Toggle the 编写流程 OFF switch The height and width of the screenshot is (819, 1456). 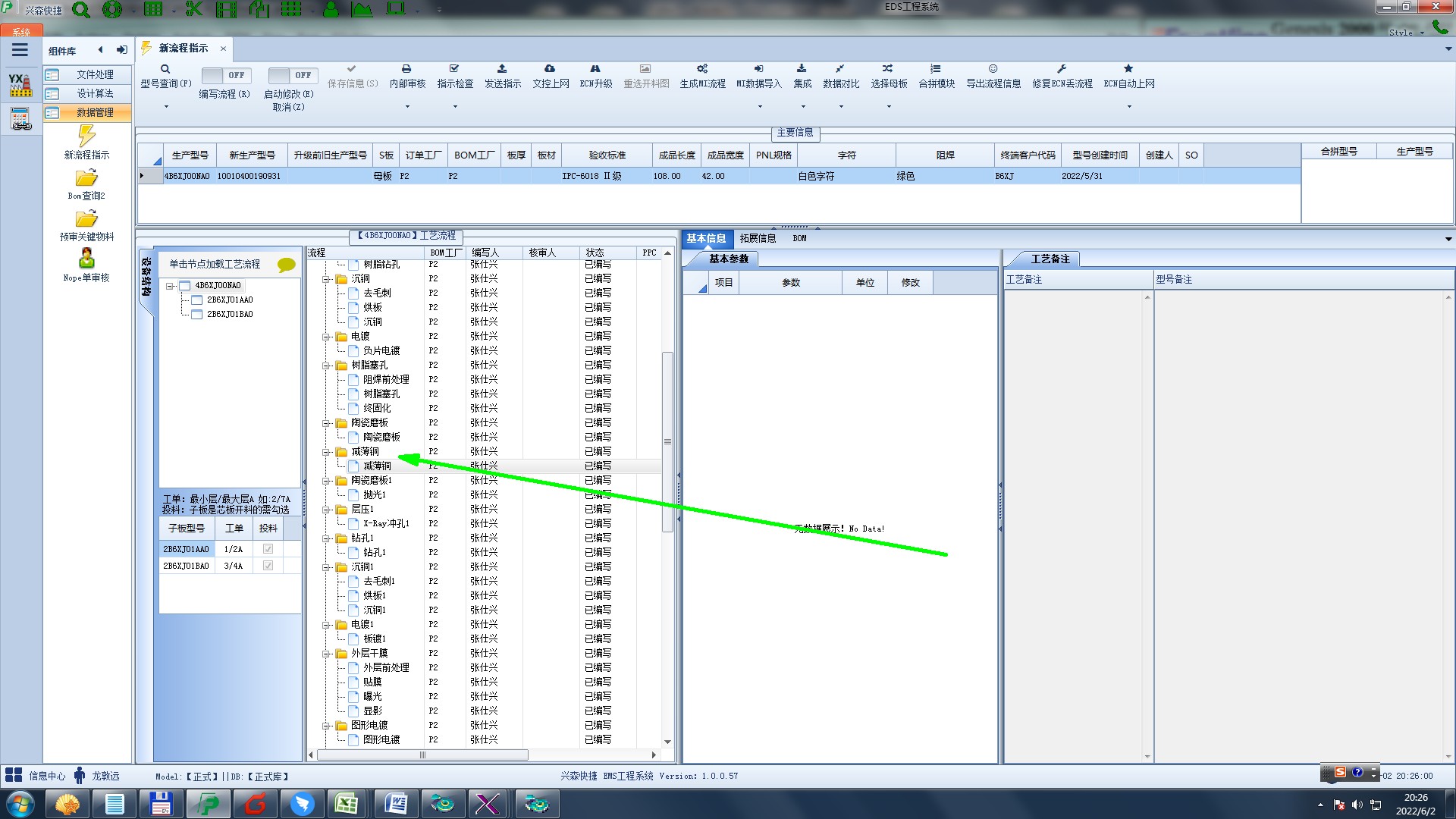224,75
